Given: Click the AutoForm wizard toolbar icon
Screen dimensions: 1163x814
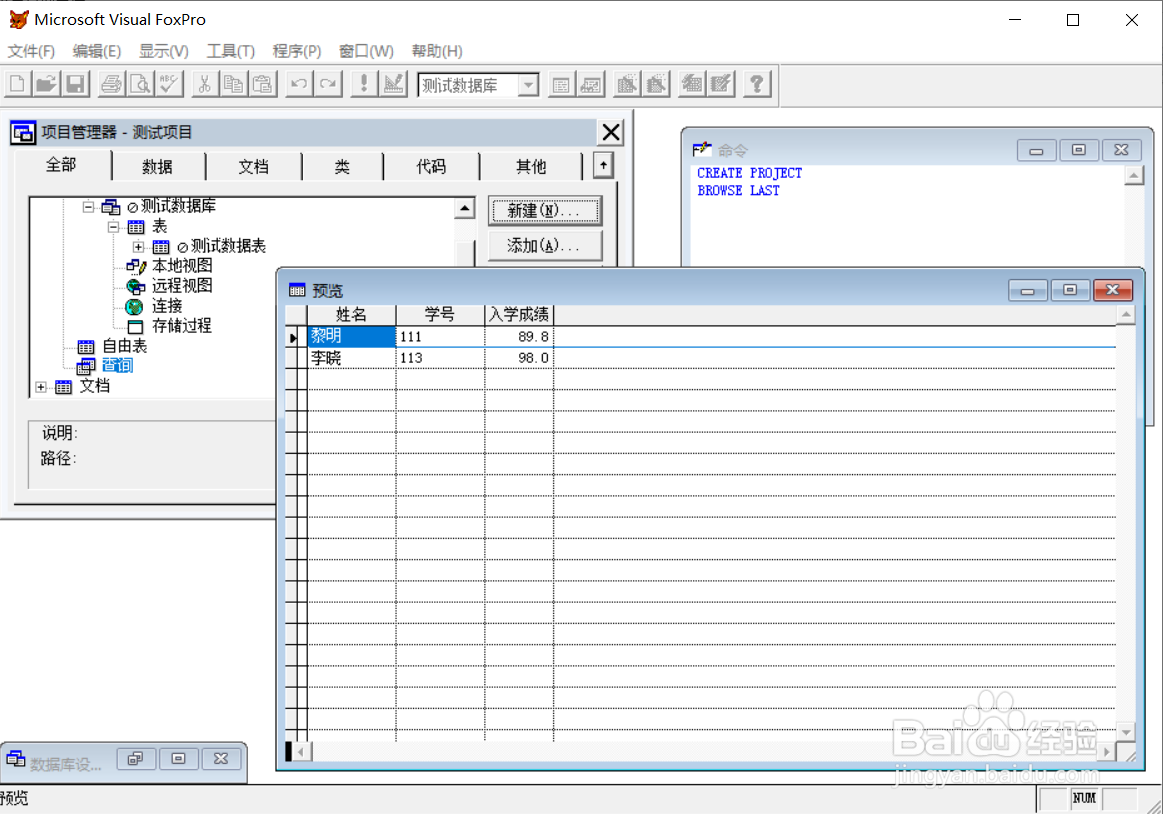Looking at the screenshot, I should click(x=691, y=85).
